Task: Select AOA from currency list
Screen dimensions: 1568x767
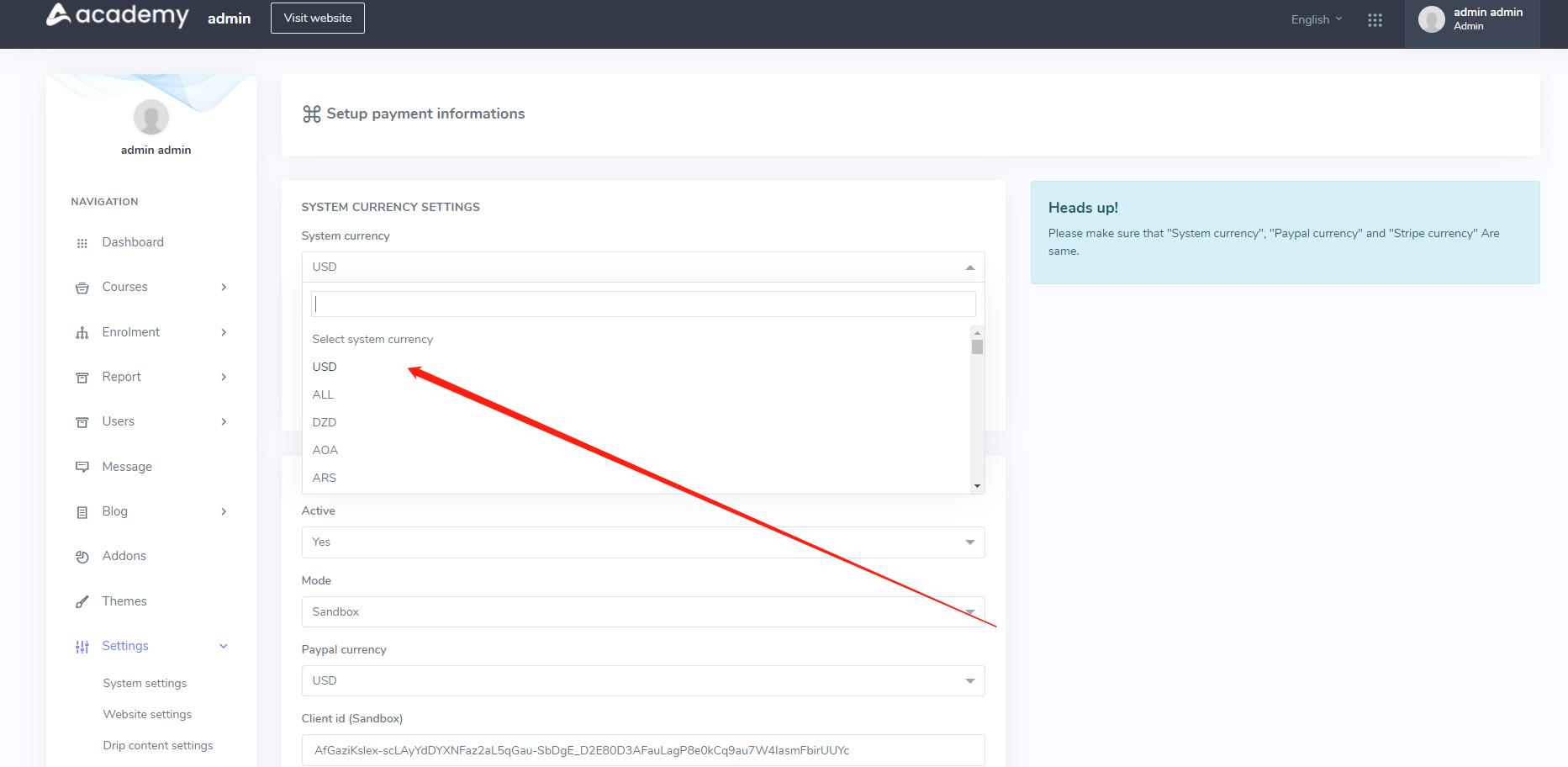Action: pos(636,450)
